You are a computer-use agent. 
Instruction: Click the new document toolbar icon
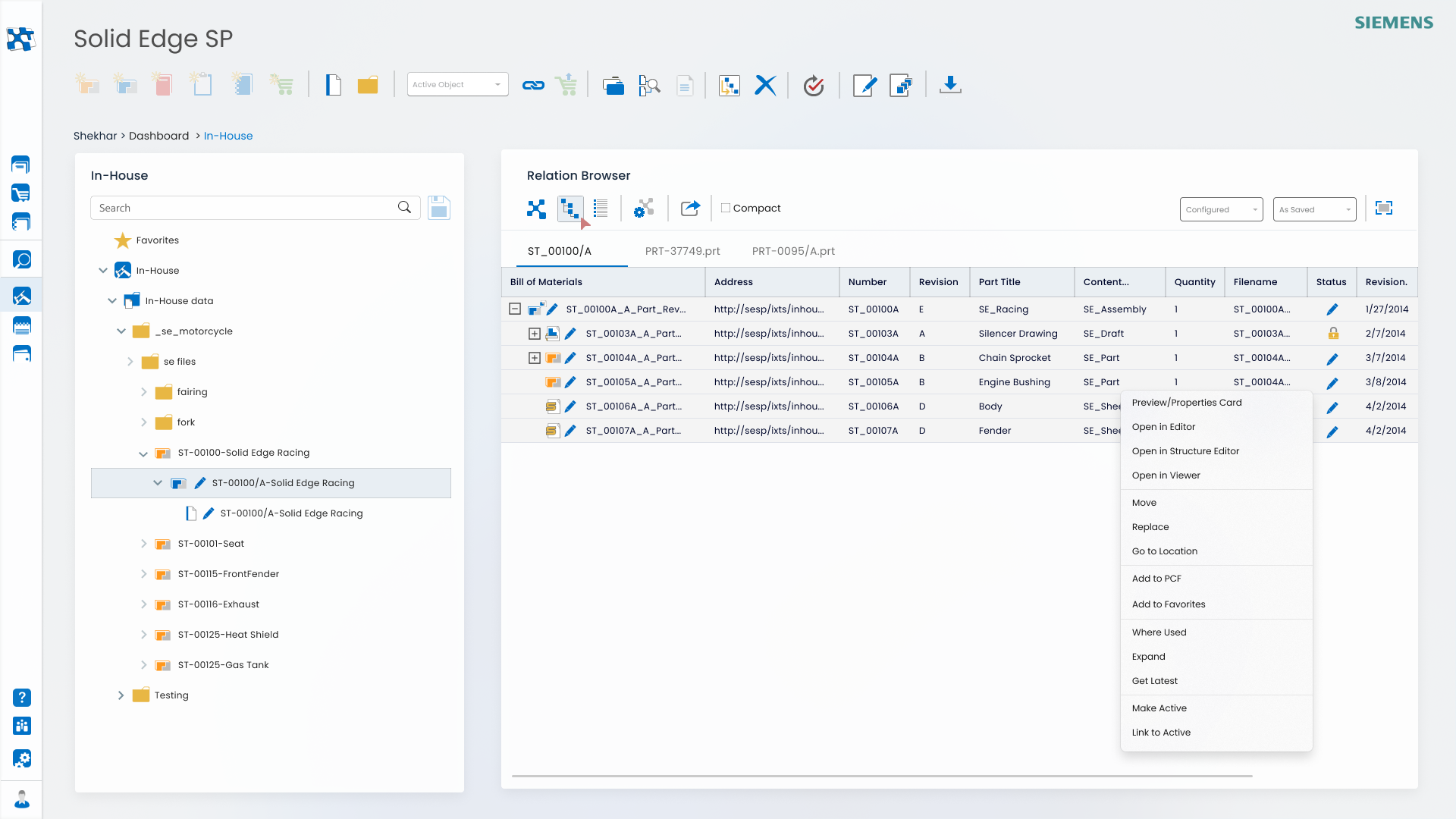tap(333, 85)
